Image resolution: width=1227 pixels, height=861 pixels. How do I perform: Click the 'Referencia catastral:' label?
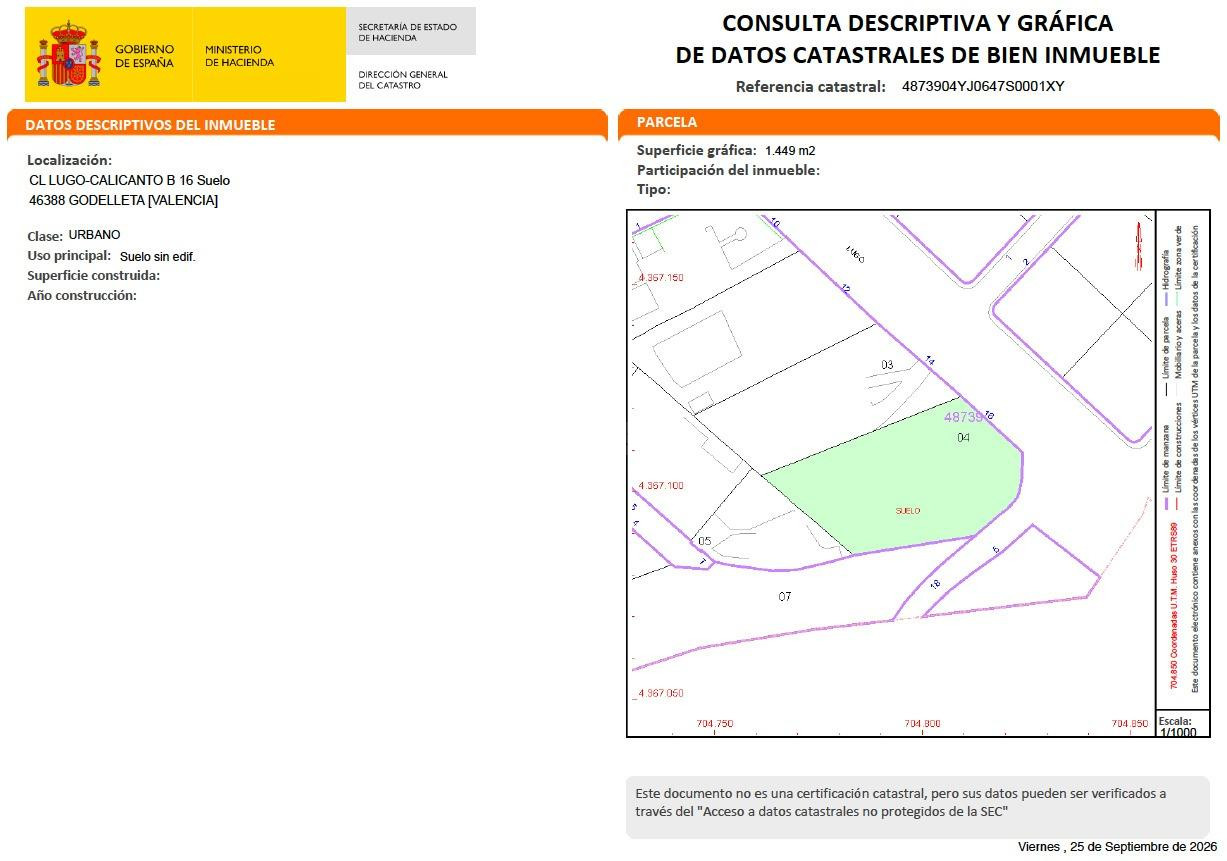pyautogui.click(x=810, y=86)
